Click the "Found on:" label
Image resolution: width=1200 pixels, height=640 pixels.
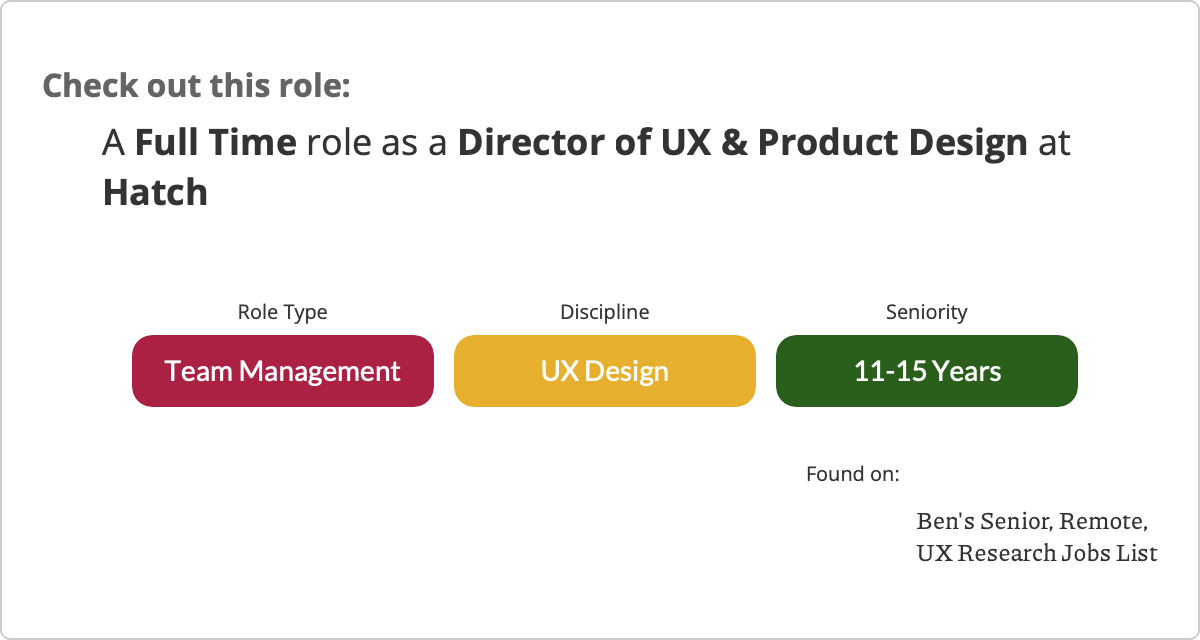click(x=852, y=473)
